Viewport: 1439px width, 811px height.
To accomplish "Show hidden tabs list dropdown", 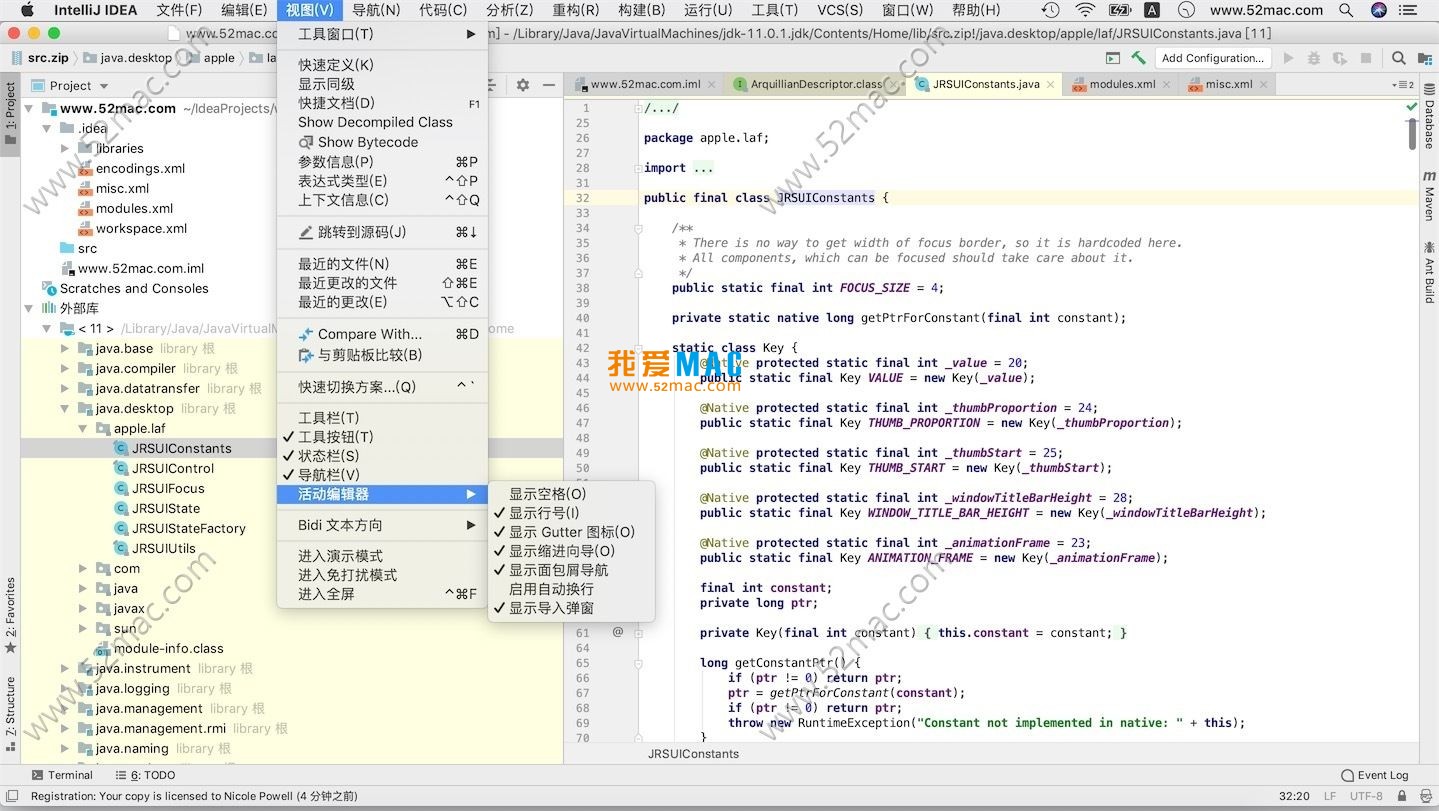I will pyautogui.click(x=1404, y=84).
